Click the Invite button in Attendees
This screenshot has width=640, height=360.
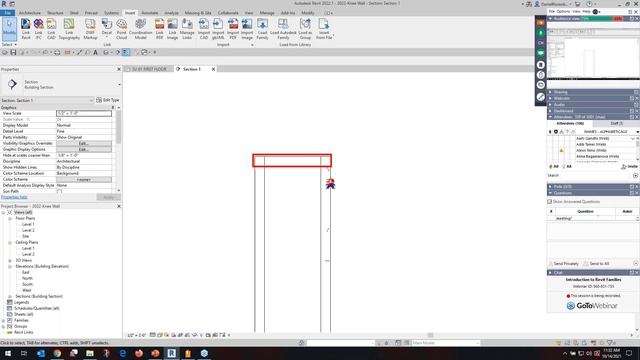tap(629, 167)
